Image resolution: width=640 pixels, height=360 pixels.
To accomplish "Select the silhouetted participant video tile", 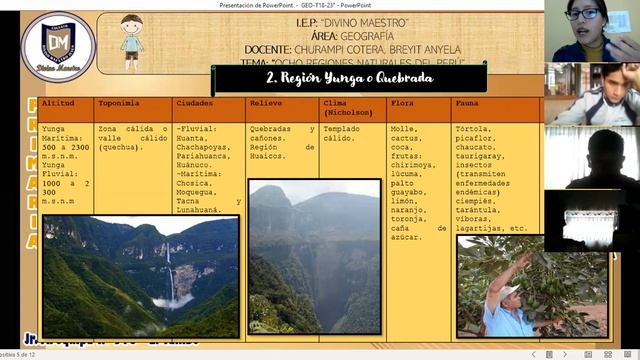I will (592, 158).
